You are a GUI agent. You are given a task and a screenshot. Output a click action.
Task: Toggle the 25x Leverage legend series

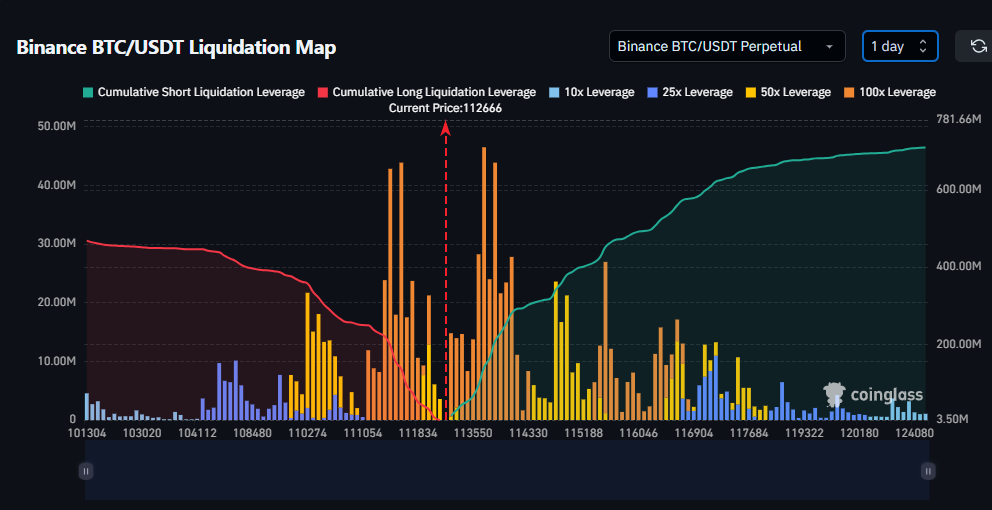tap(689, 92)
